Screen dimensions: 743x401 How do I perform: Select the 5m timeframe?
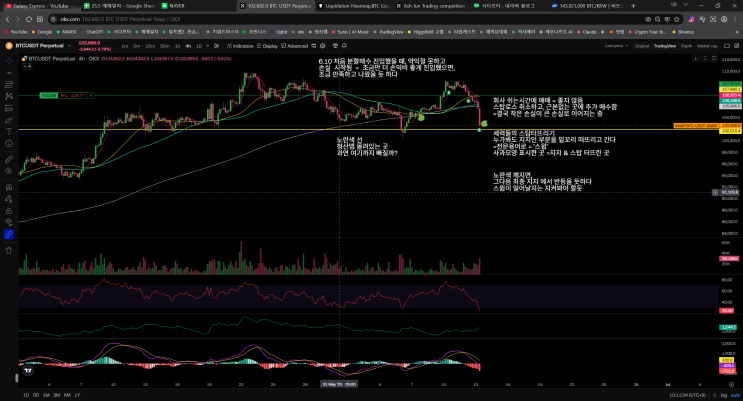[136, 46]
